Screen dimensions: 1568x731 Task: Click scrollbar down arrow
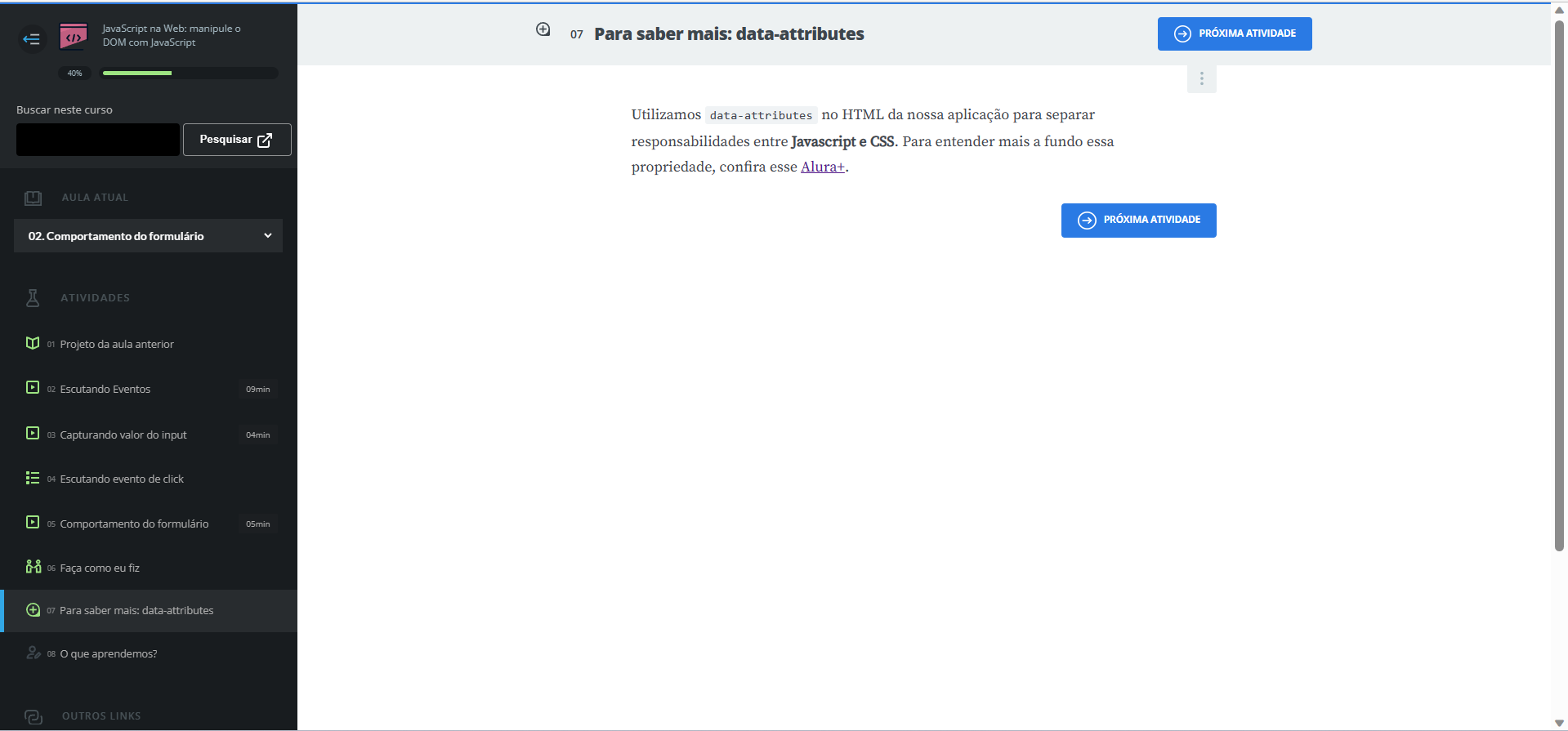pyautogui.click(x=1559, y=724)
